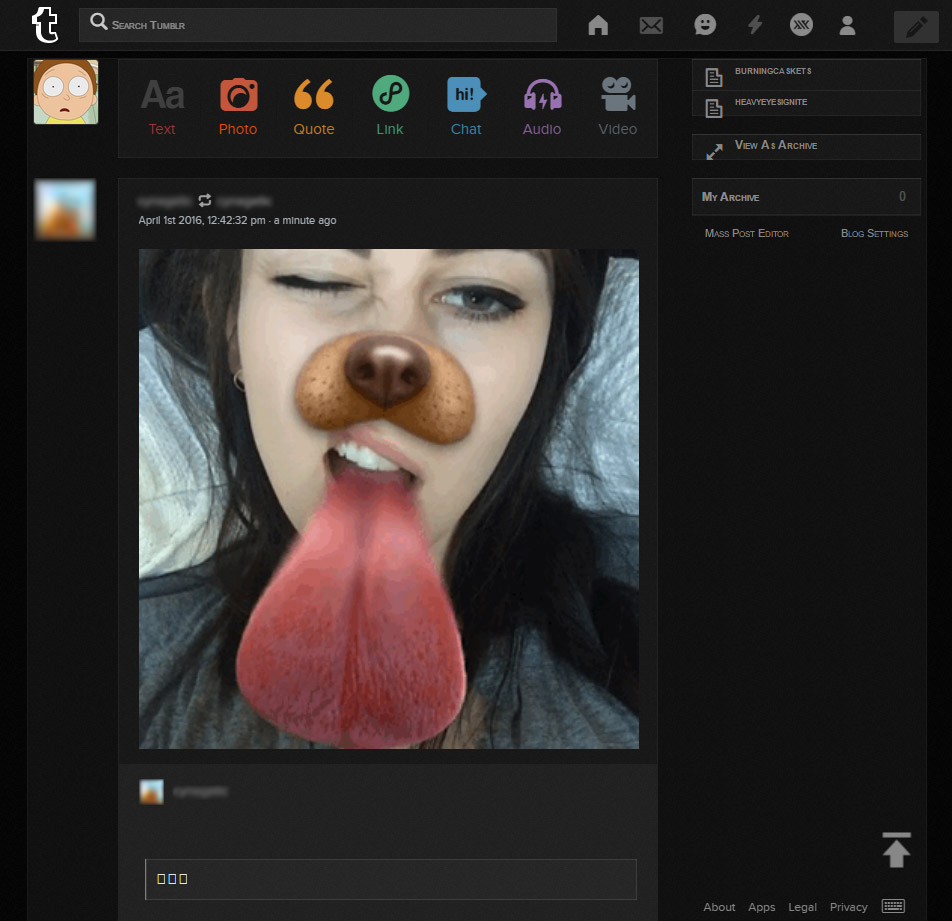Open Blog Settings link
Image resolution: width=952 pixels, height=921 pixels.
pos(874,234)
